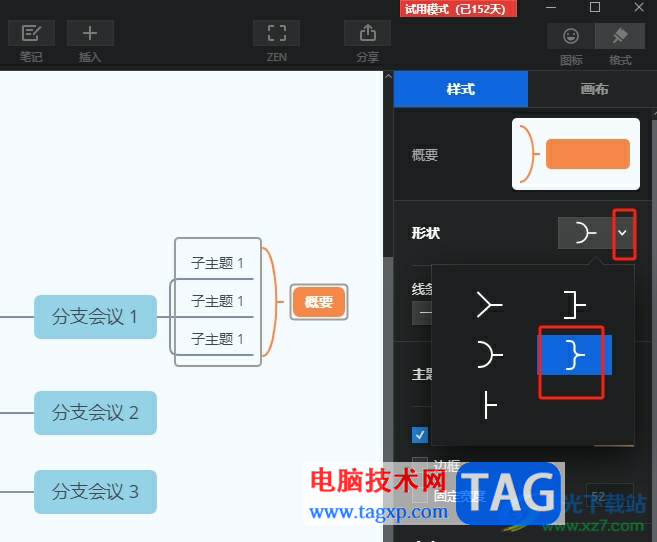This screenshot has height=542, width=657.
Task: Select the orange 概要 summary node
Action: 319,302
